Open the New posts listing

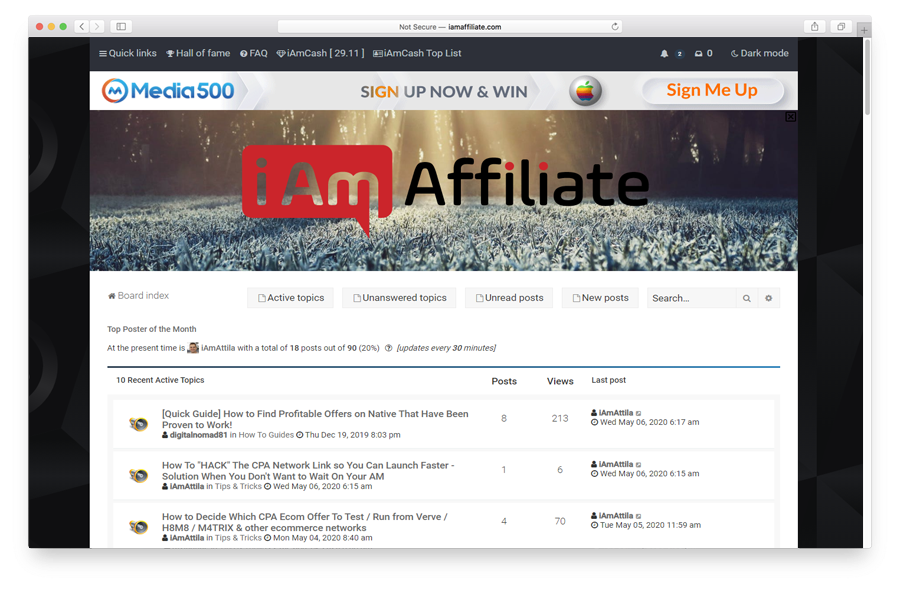coord(600,297)
